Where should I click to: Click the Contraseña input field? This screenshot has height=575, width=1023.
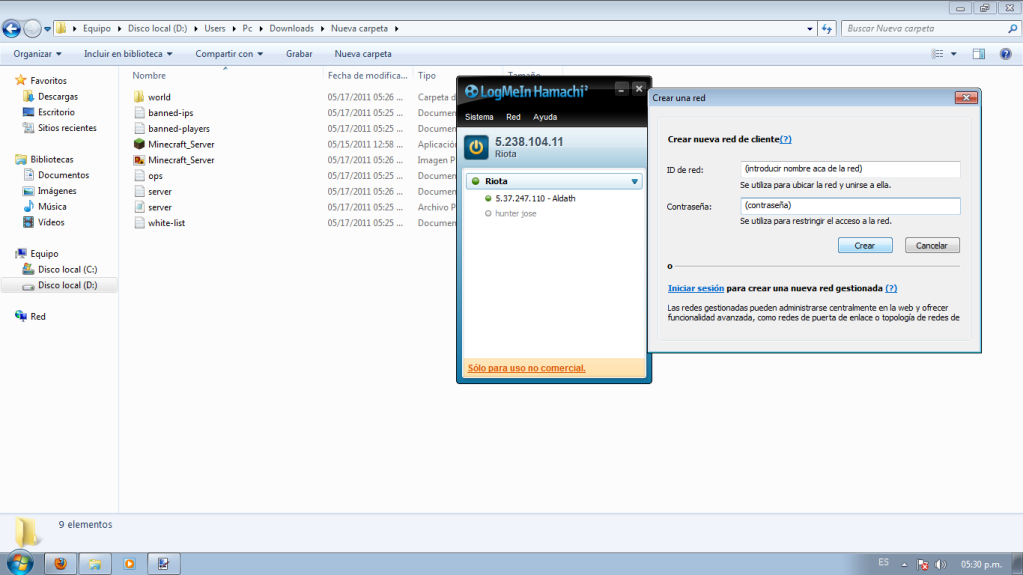[x=850, y=206]
